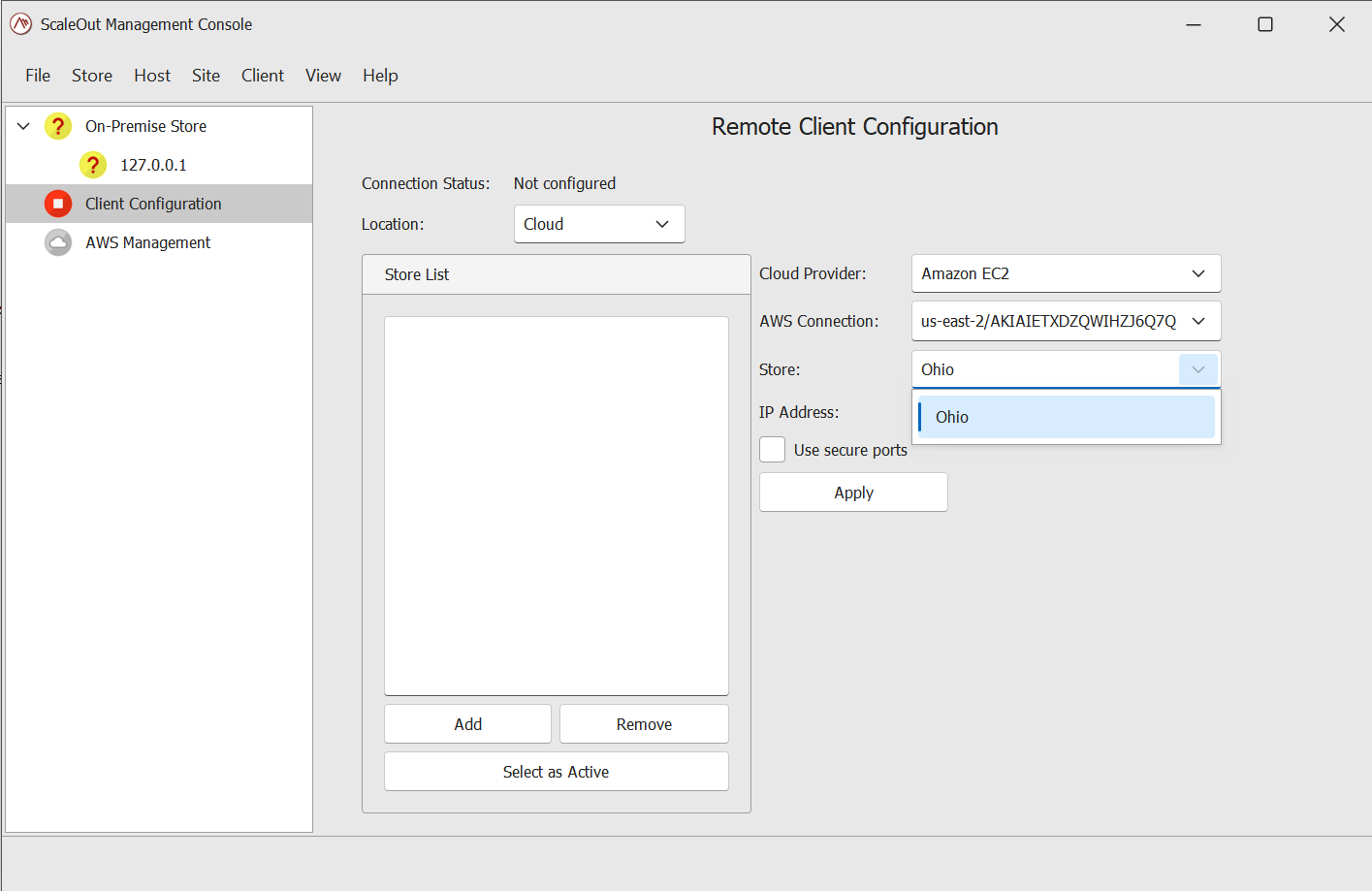Choose Ohio from the Store dropdown list
1372x891 pixels.
coord(1067,417)
